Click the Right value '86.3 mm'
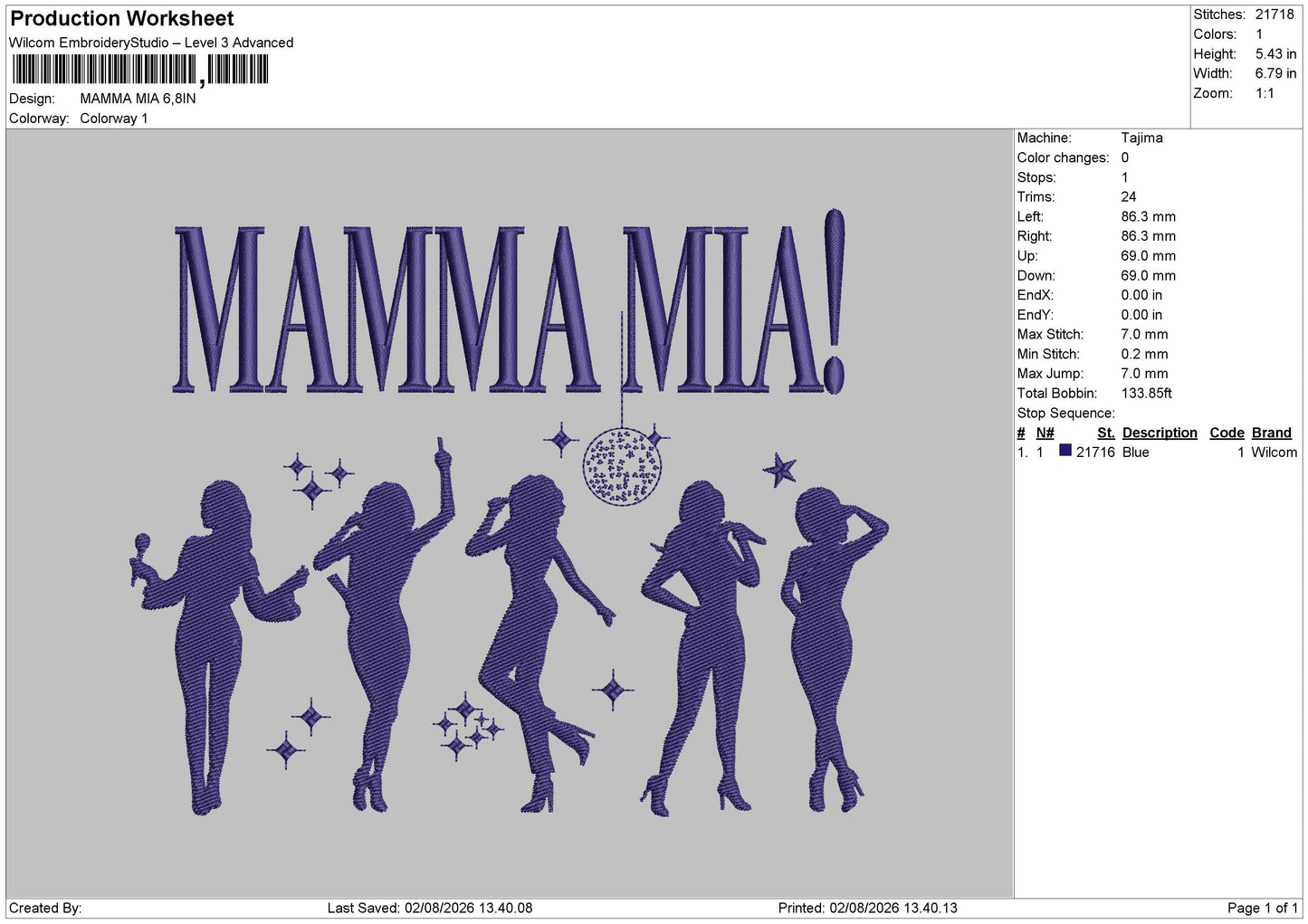 point(1148,236)
